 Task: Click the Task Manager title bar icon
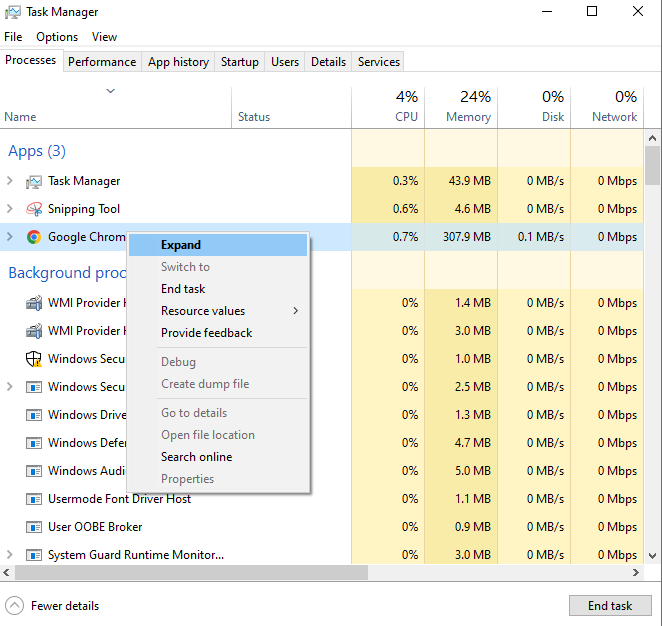click(x=13, y=12)
